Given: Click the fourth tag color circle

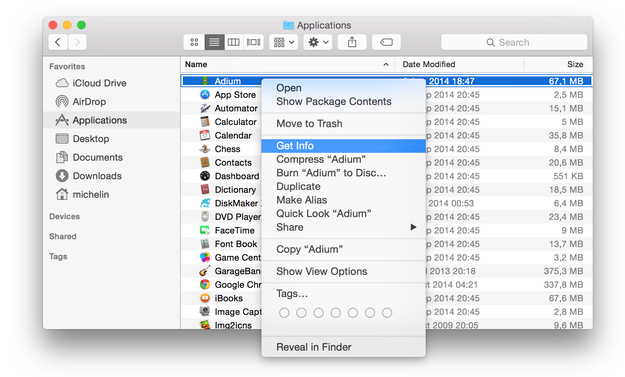Looking at the screenshot, I should (x=336, y=313).
